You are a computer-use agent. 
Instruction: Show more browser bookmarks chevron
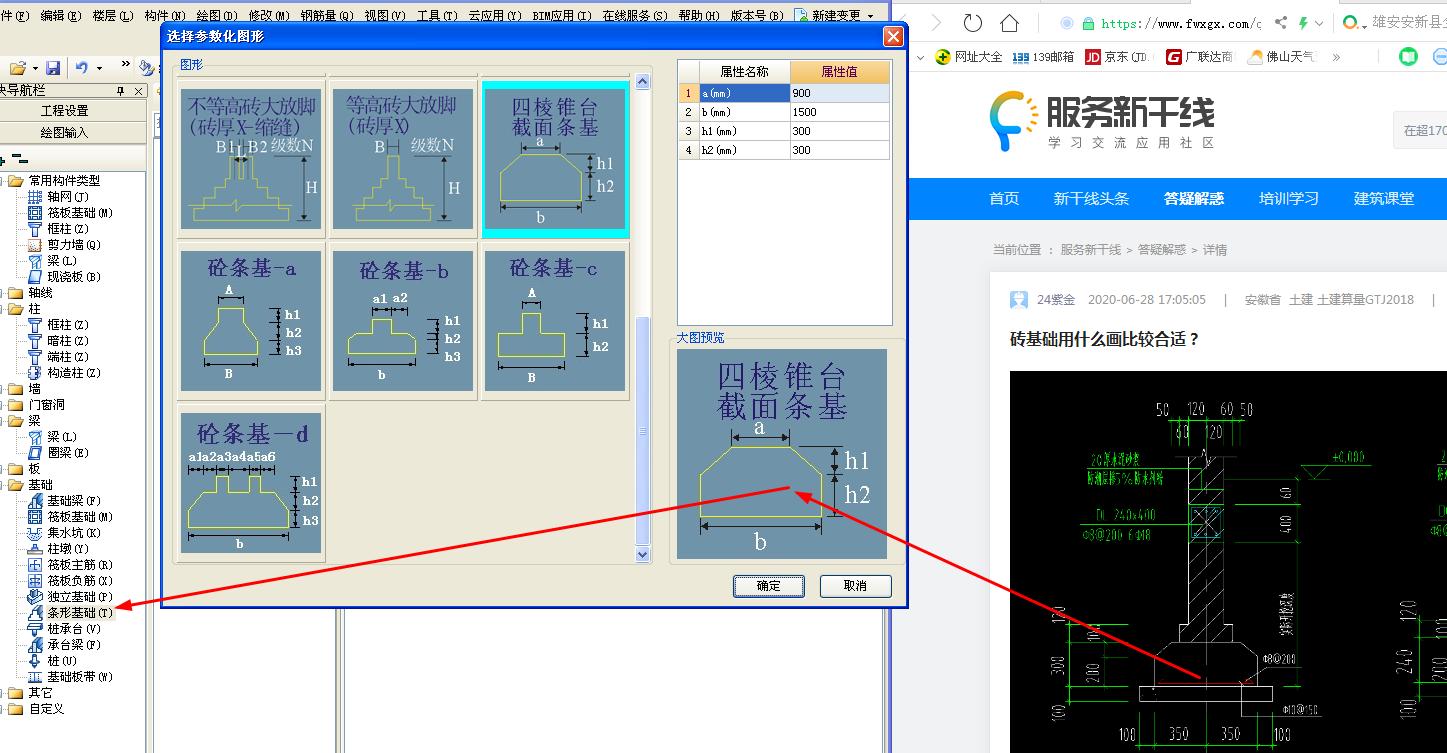point(1337,57)
